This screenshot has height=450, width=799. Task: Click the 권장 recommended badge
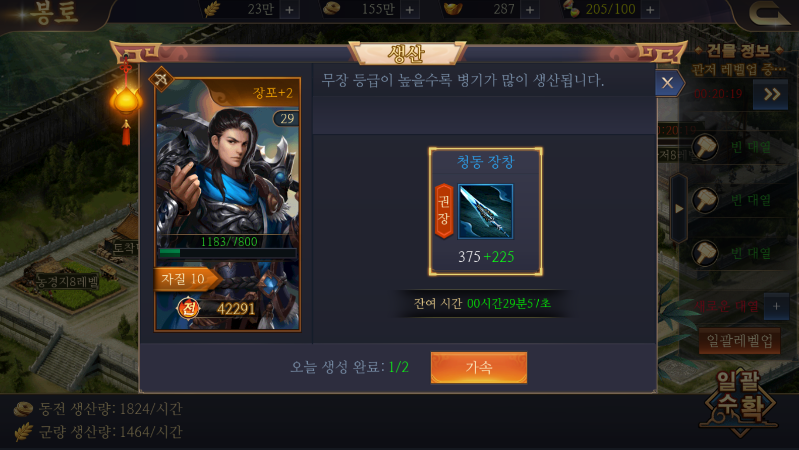tap(444, 210)
